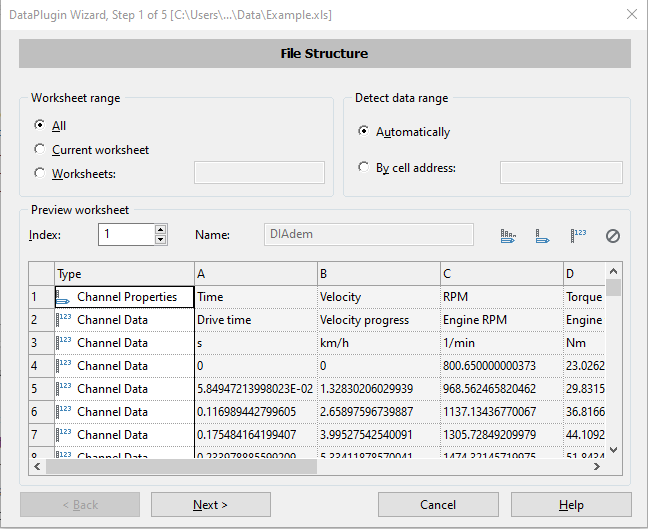The image size is (648, 529).
Task: Increase the worksheet Index with up arrow
Action: click(160, 229)
